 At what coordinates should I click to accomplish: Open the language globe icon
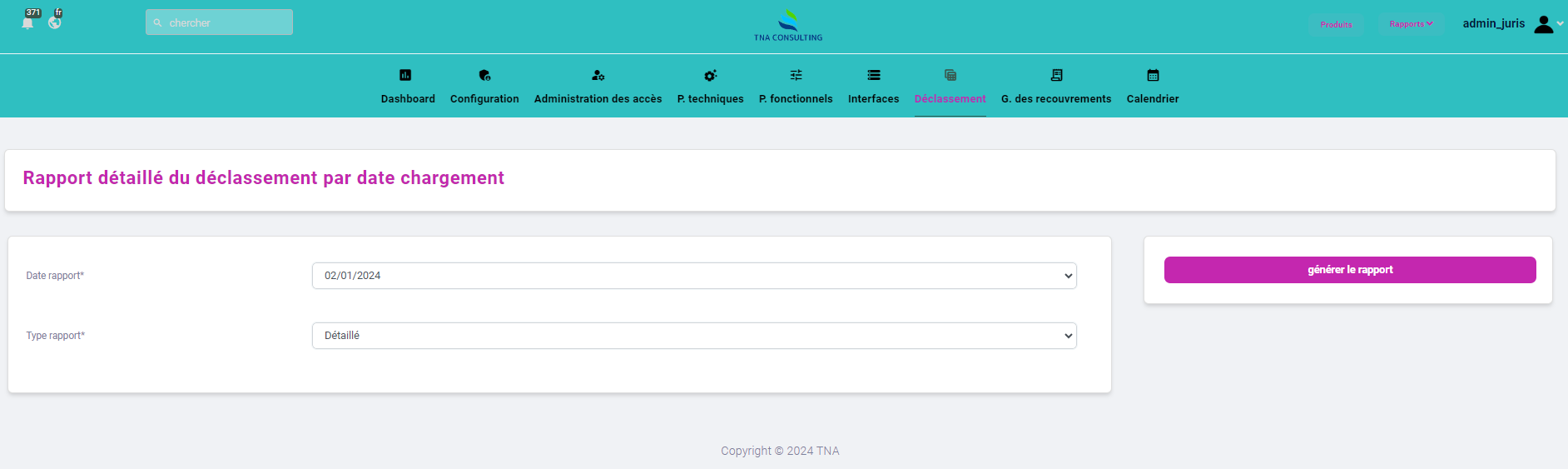tap(55, 22)
